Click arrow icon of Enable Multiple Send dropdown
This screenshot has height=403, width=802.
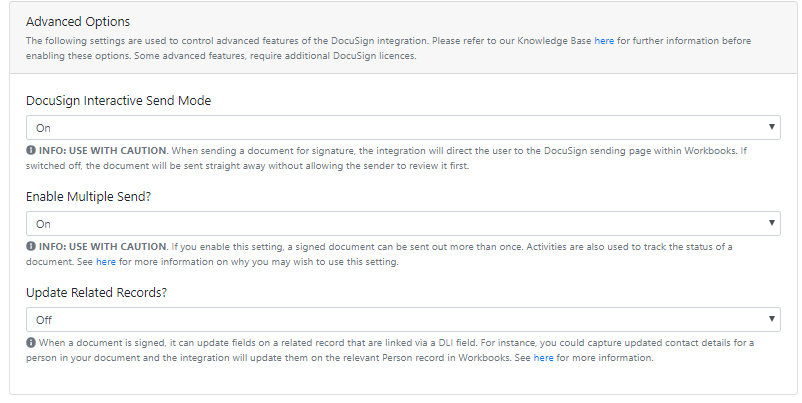(771, 223)
